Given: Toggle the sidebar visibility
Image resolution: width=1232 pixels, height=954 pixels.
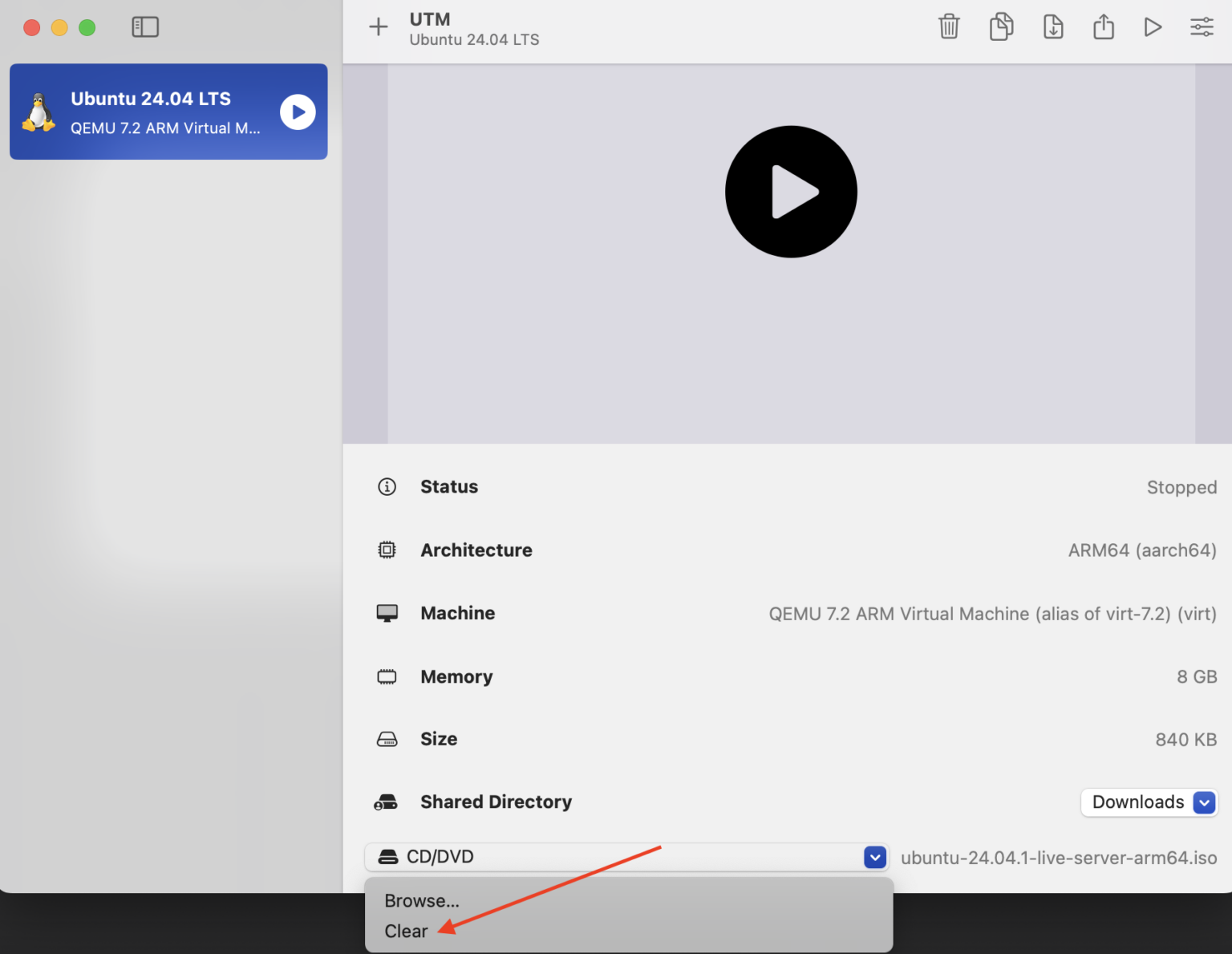Looking at the screenshot, I should pos(145,26).
